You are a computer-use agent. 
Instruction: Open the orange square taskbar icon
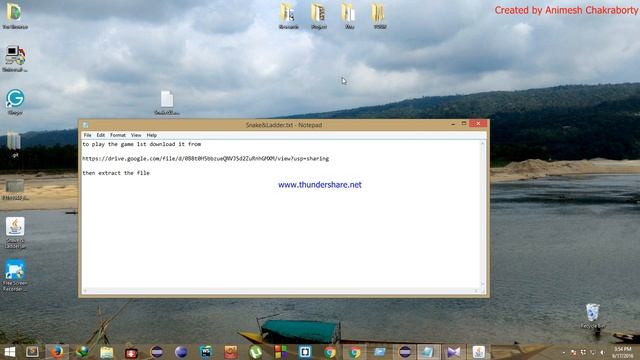[231, 352]
